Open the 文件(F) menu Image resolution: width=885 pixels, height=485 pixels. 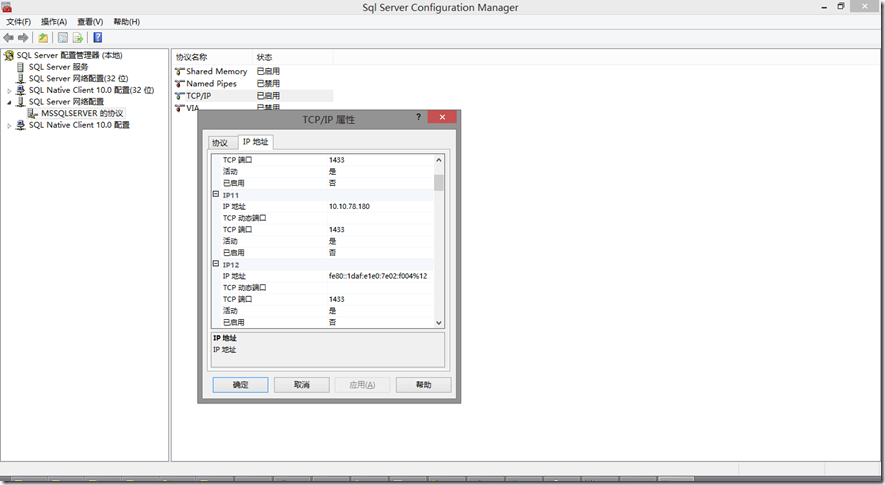[x=19, y=21]
